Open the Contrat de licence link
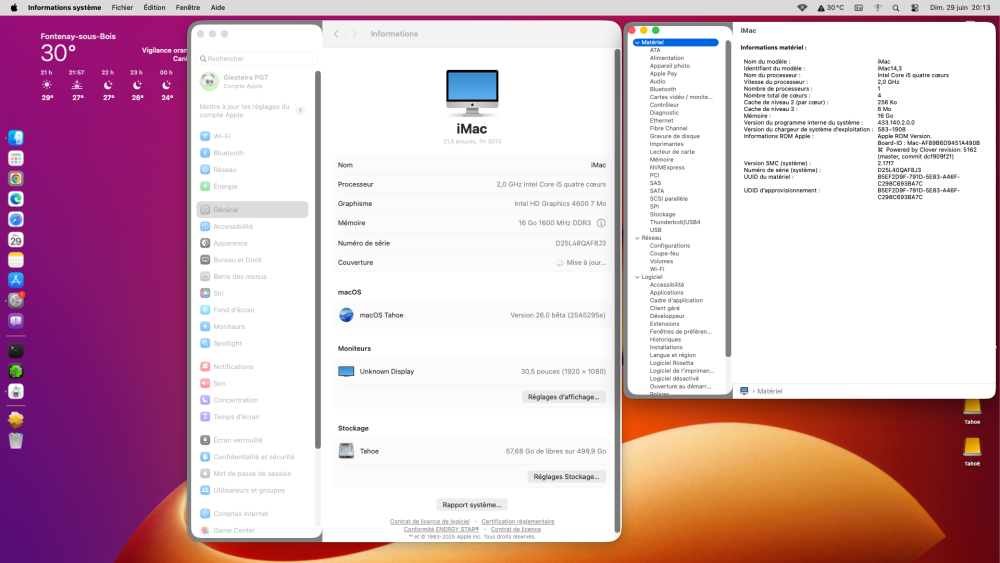 (516, 529)
